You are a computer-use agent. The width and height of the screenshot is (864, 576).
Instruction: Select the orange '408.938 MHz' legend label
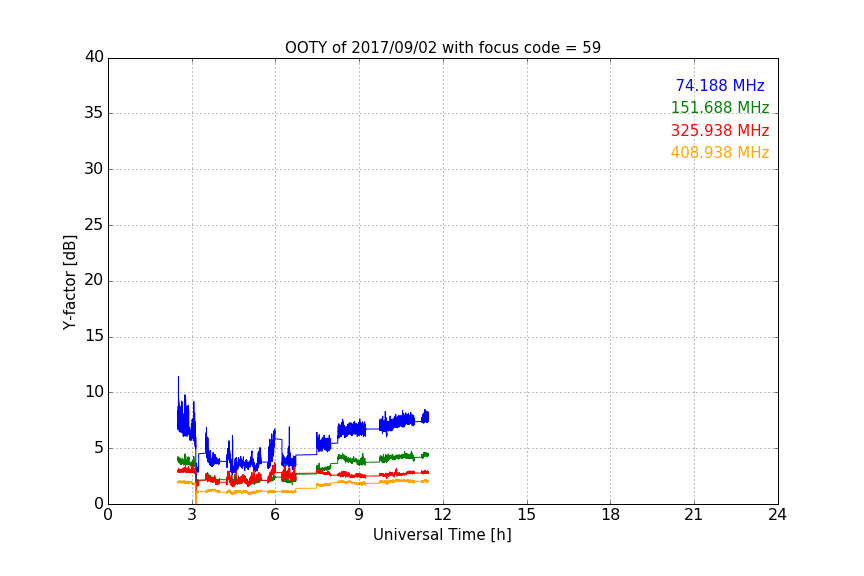pos(720,153)
